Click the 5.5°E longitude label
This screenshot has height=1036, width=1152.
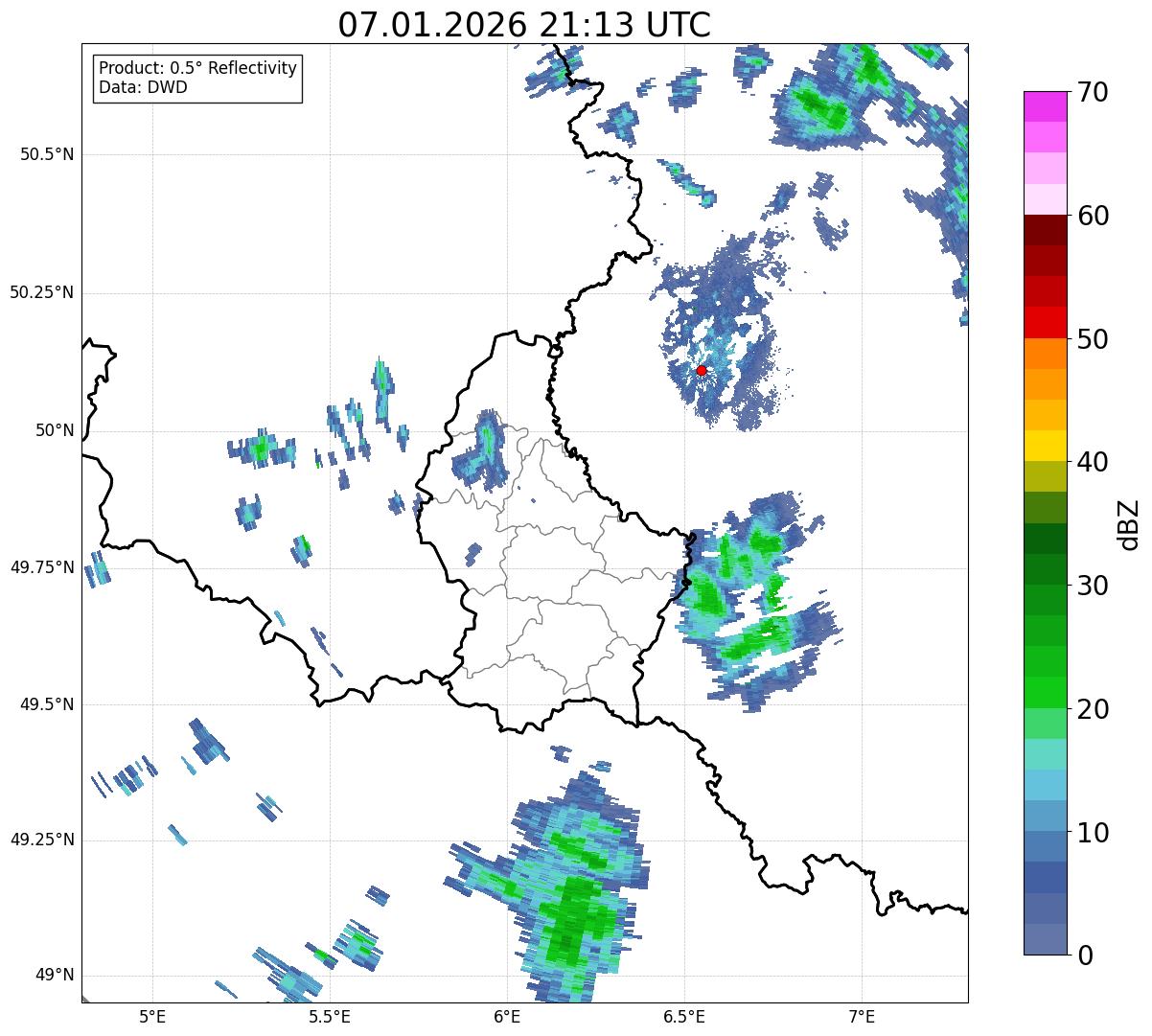click(x=330, y=1016)
